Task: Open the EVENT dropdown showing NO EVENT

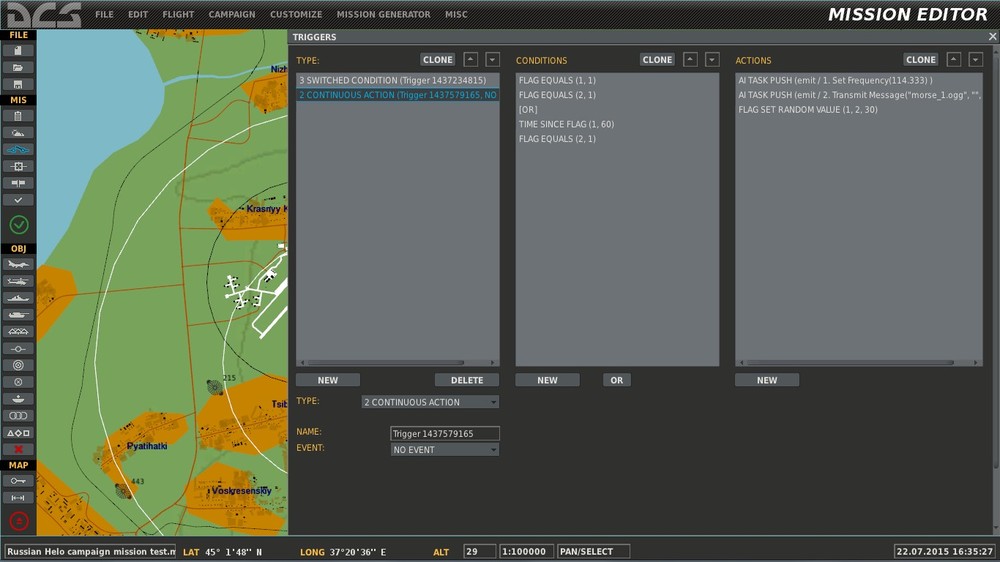Action: coord(444,450)
